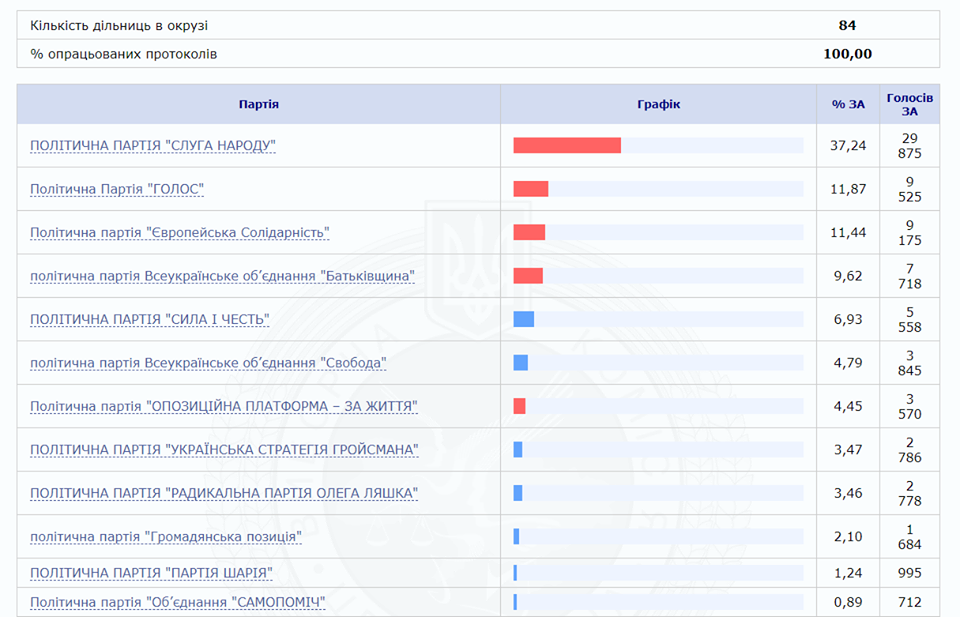Open the "СЛУГА НАРОДУ" party link
Image resolution: width=960 pixels, height=617 pixels.
coord(152,146)
